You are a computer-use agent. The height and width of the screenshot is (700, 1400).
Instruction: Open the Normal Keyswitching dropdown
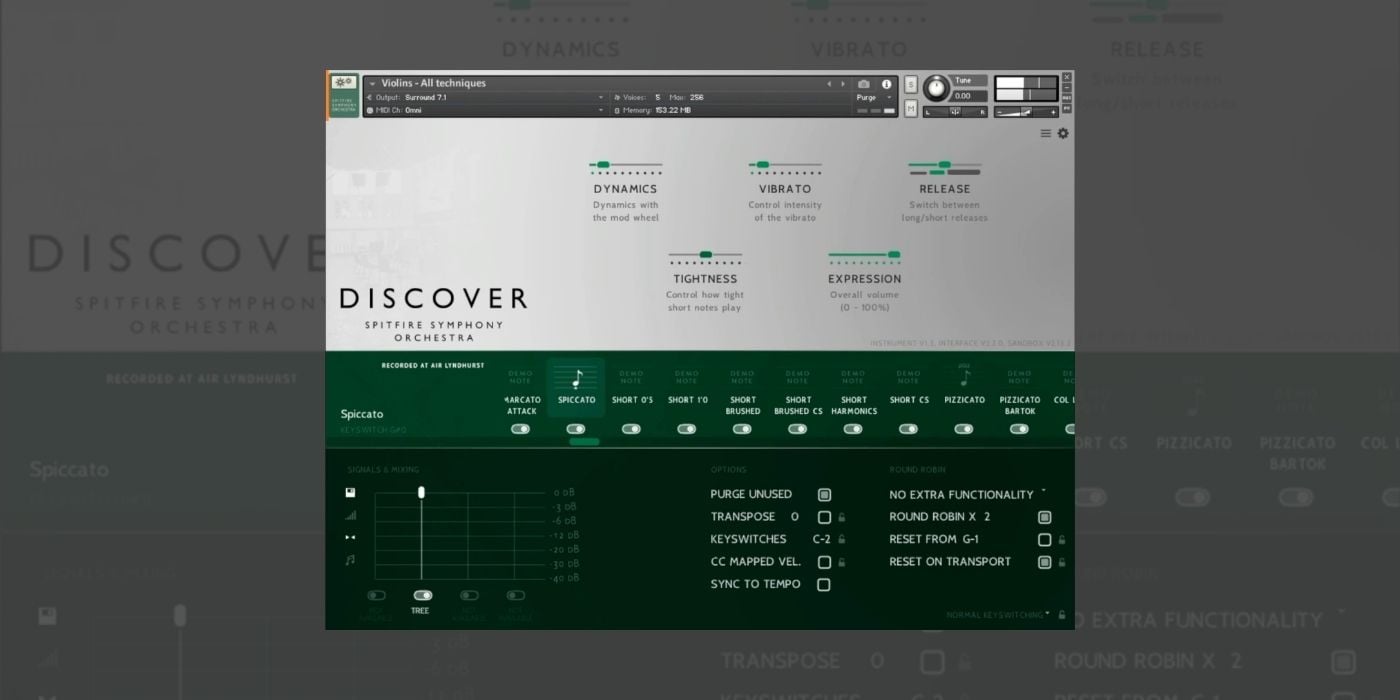click(998, 615)
